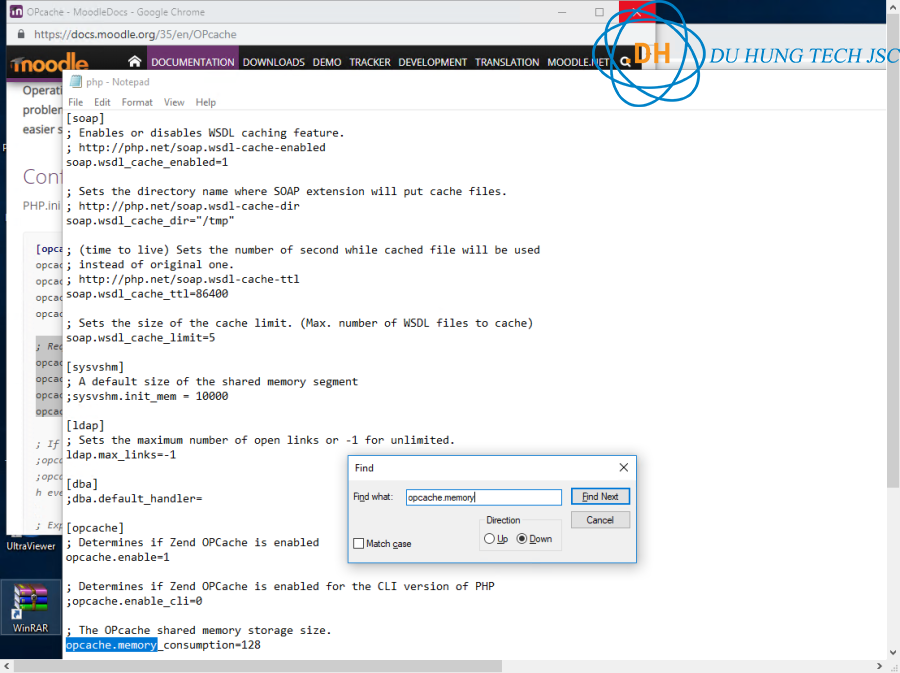Click the Notepad icon in php title bar
The height and width of the screenshot is (673, 900).
75,82
